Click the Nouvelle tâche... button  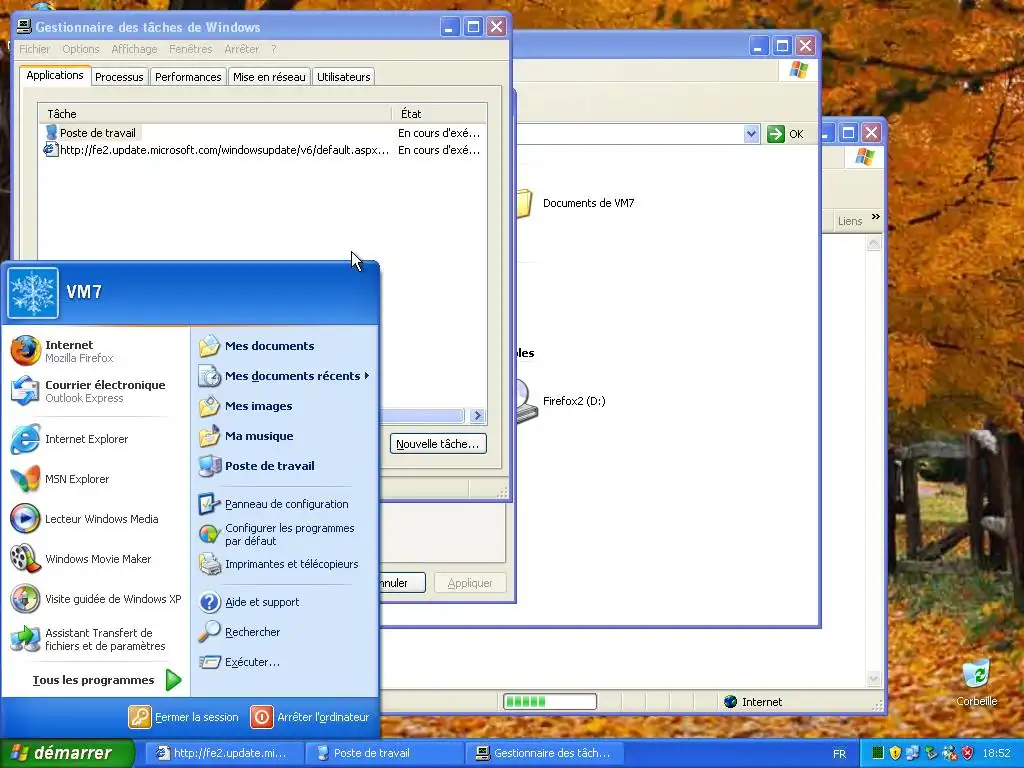[438, 443]
